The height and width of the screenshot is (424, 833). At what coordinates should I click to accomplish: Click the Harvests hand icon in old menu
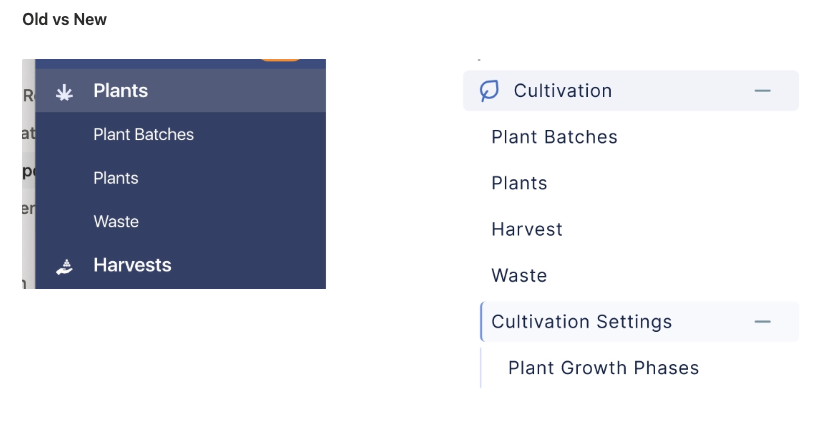pyautogui.click(x=64, y=266)
